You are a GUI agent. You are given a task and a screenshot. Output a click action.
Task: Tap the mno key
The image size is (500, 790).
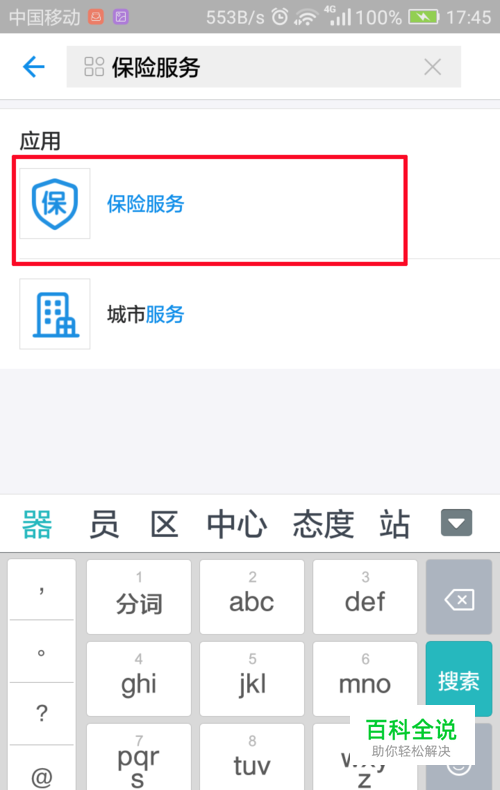(x=365, y=679)
